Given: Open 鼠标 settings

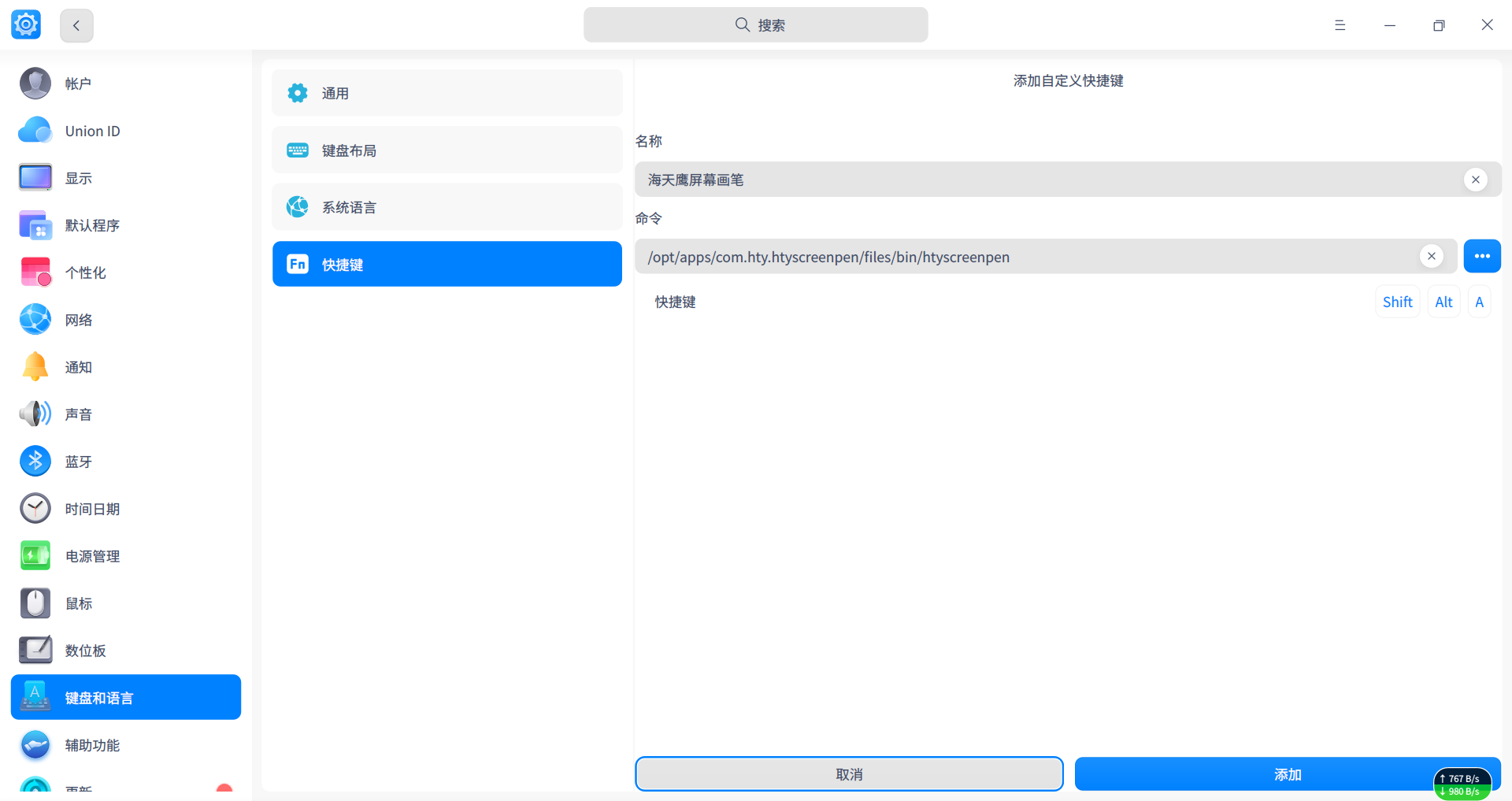Looking at the screenshot, I should point(126,603).
